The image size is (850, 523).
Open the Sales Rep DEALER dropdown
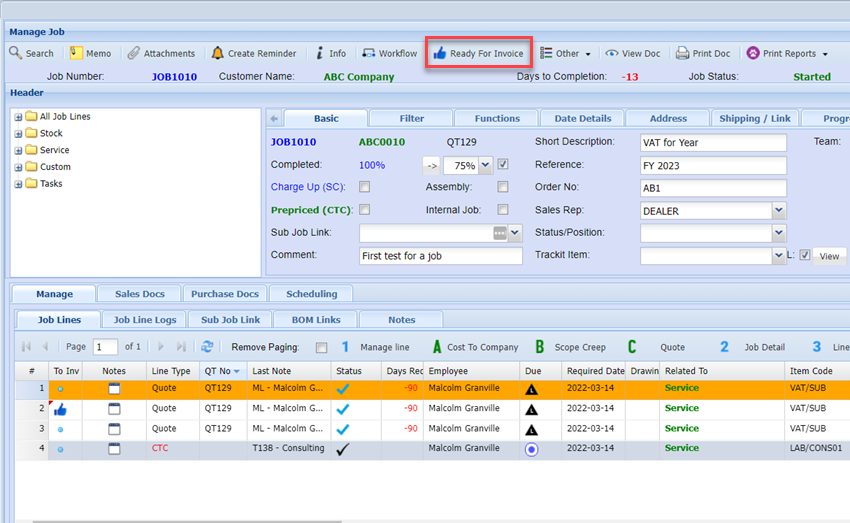coord(778,210)
